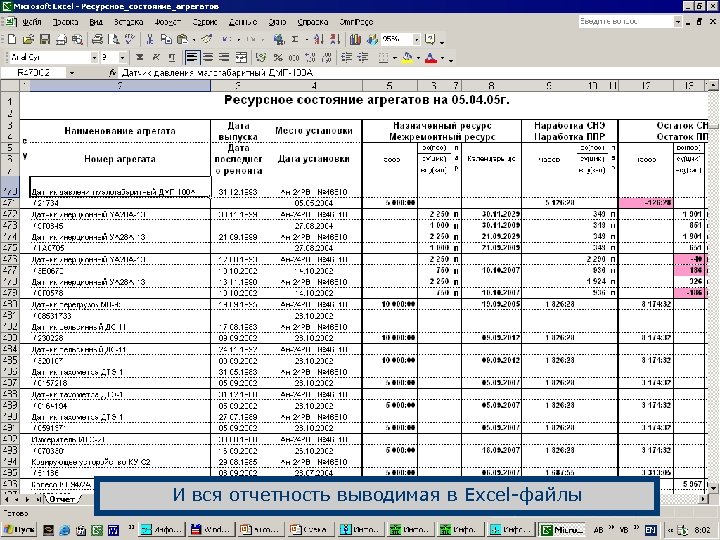
Task: Select title cell Ресурсное состояние агрегатов
Action: point(366,101)
